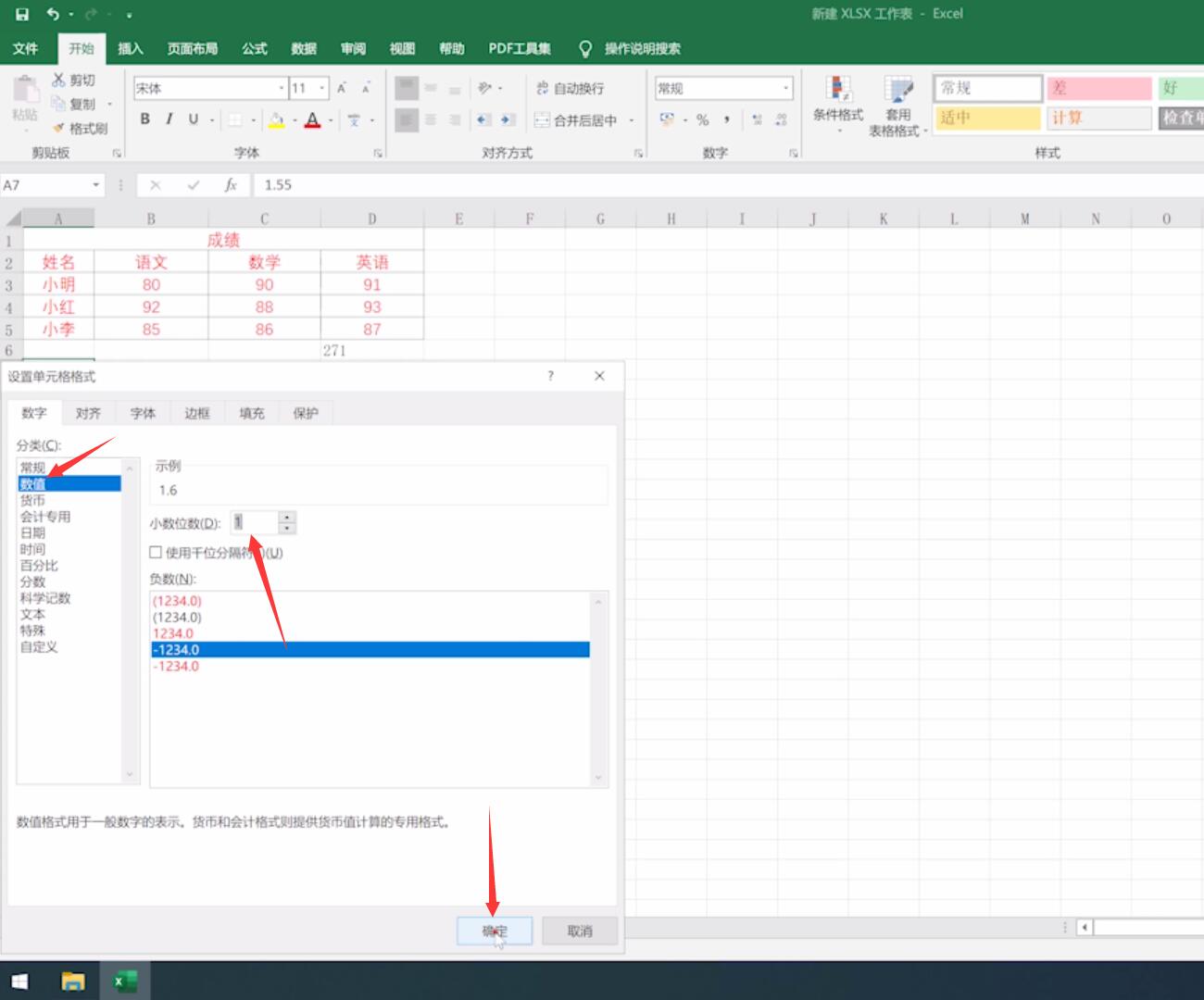Open Conditional Formatting (条件格式)
The image size is (1204, 1000).
point(838,106)
